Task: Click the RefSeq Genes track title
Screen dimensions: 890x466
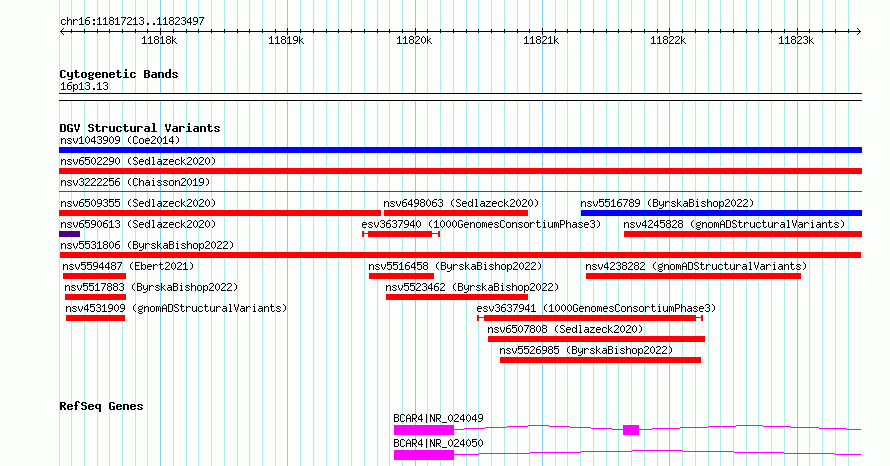Action: pyautogui.click(x=101, y=406)
